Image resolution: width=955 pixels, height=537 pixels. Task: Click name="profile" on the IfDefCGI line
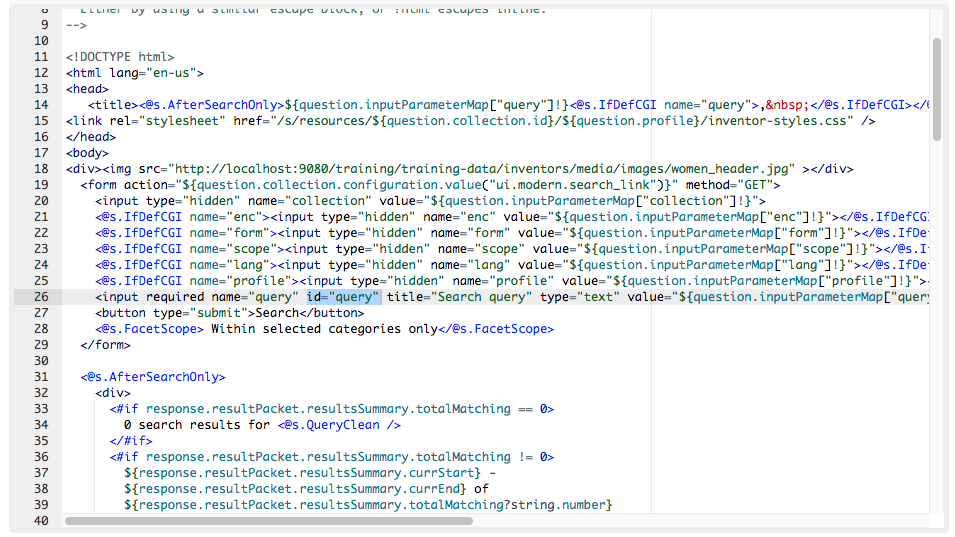click(x=241, y=281)
